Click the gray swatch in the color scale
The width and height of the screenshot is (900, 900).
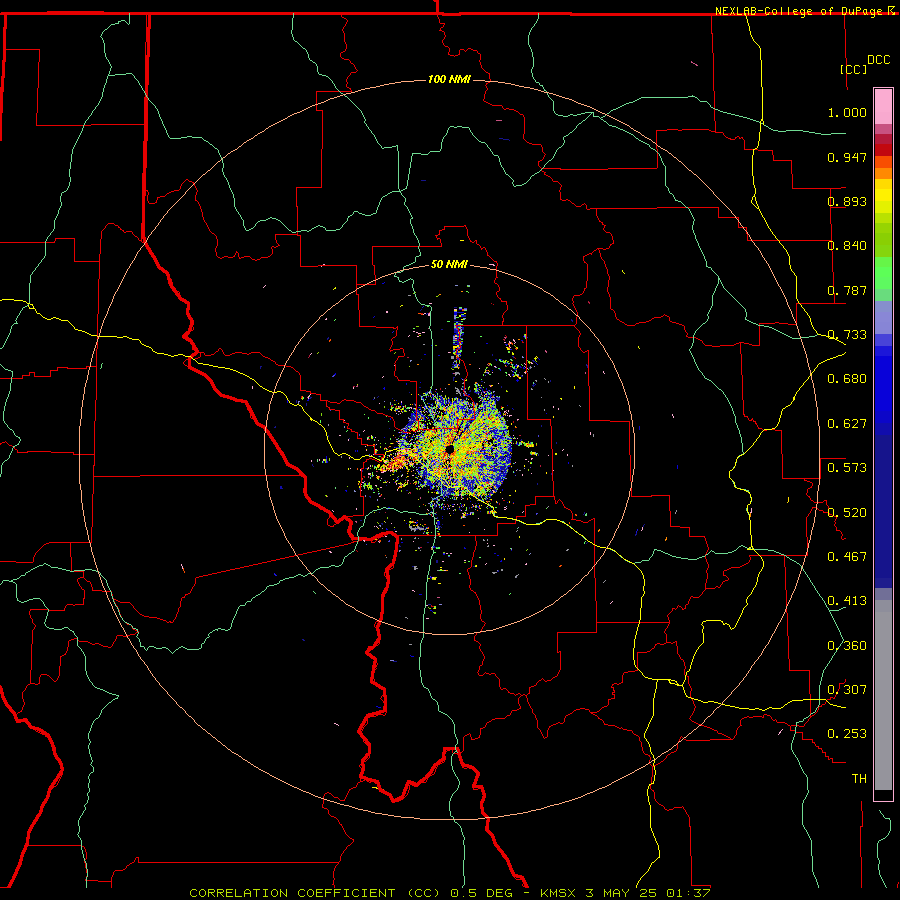click(x=883, y=695)
